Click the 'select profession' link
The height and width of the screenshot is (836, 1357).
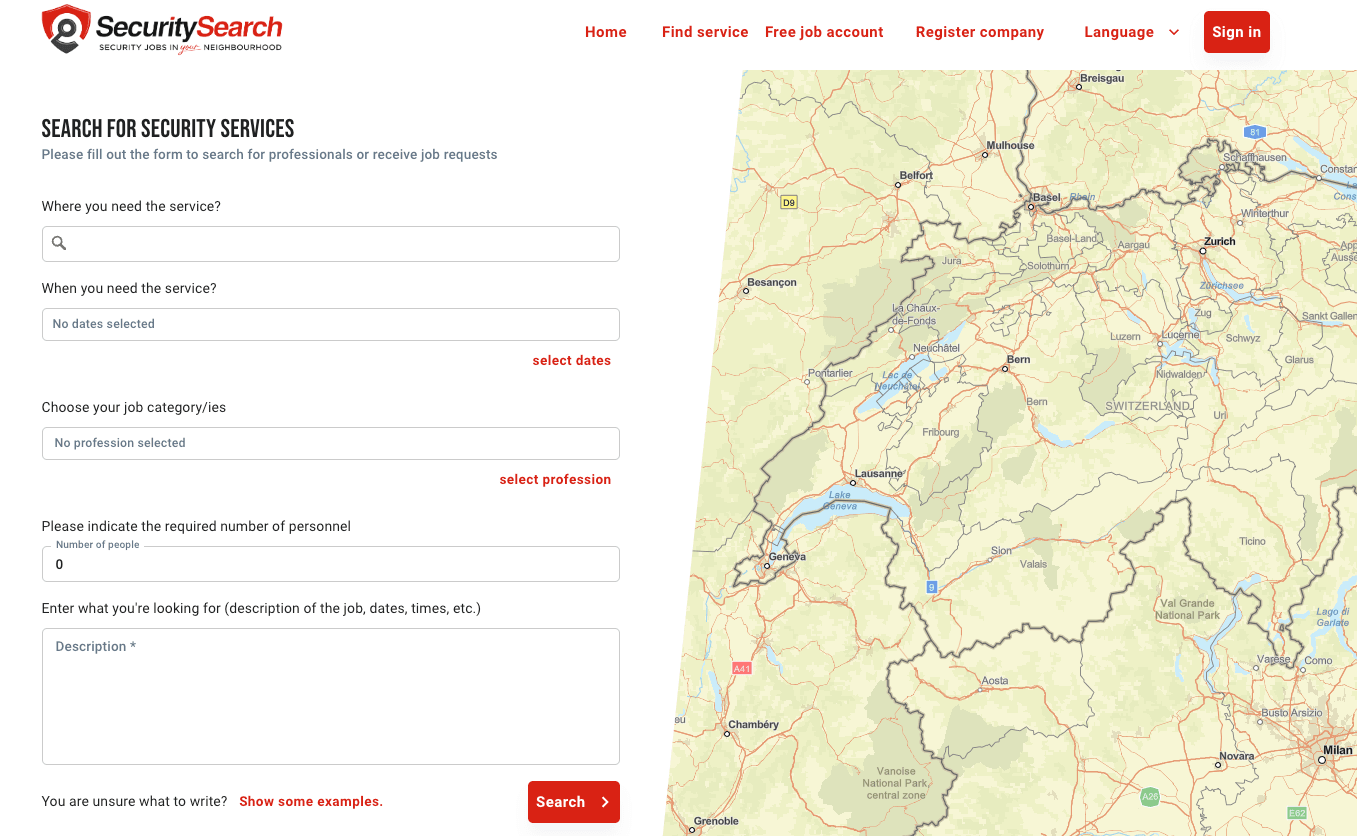(555, 479)
